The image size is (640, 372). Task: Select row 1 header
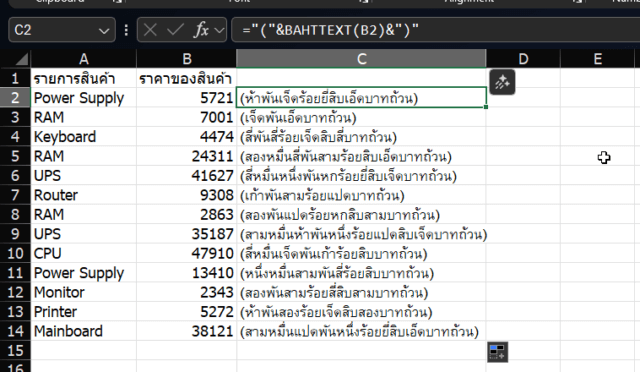(15, 78)
